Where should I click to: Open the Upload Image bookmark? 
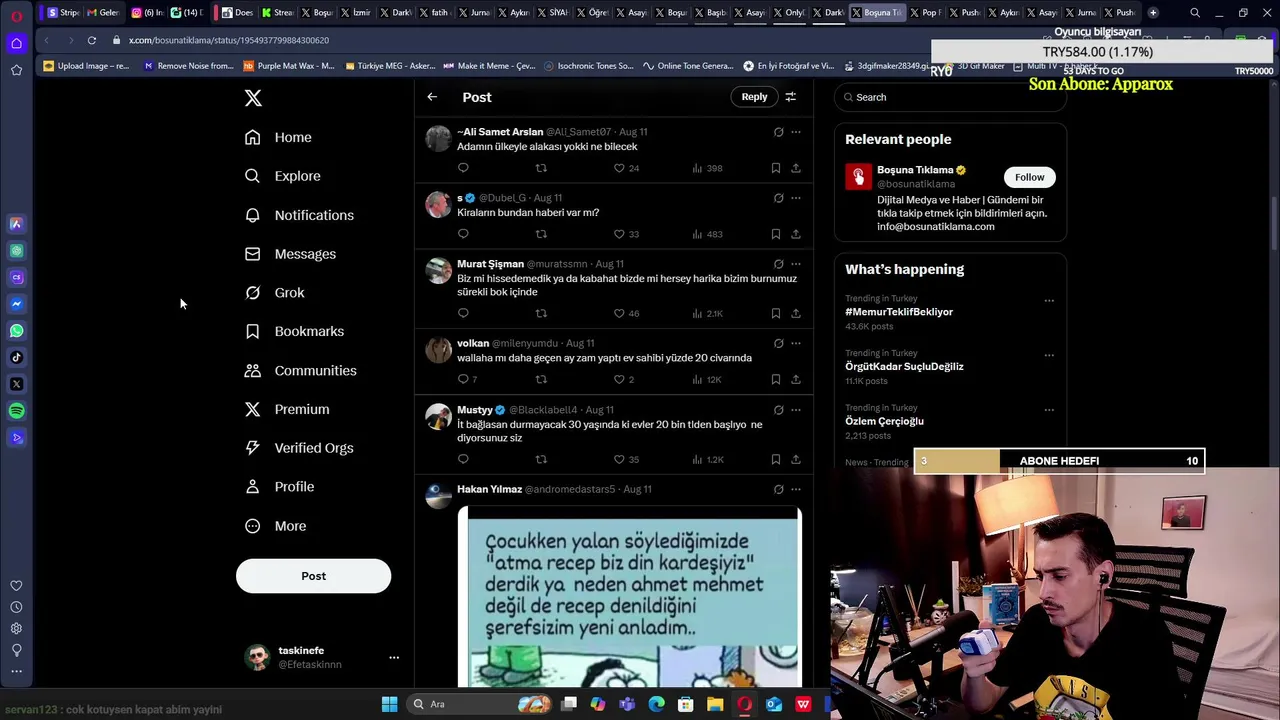pos(87,66)
